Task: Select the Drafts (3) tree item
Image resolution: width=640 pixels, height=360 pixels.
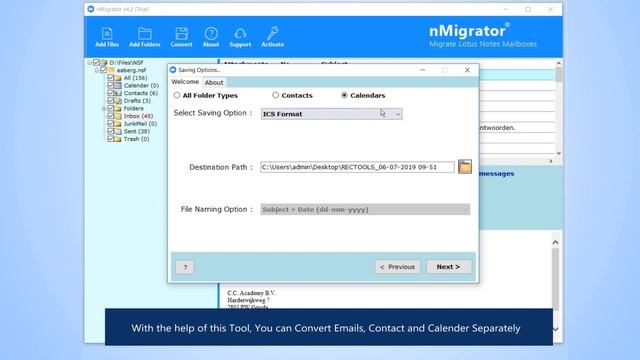Action: [137, 100]
